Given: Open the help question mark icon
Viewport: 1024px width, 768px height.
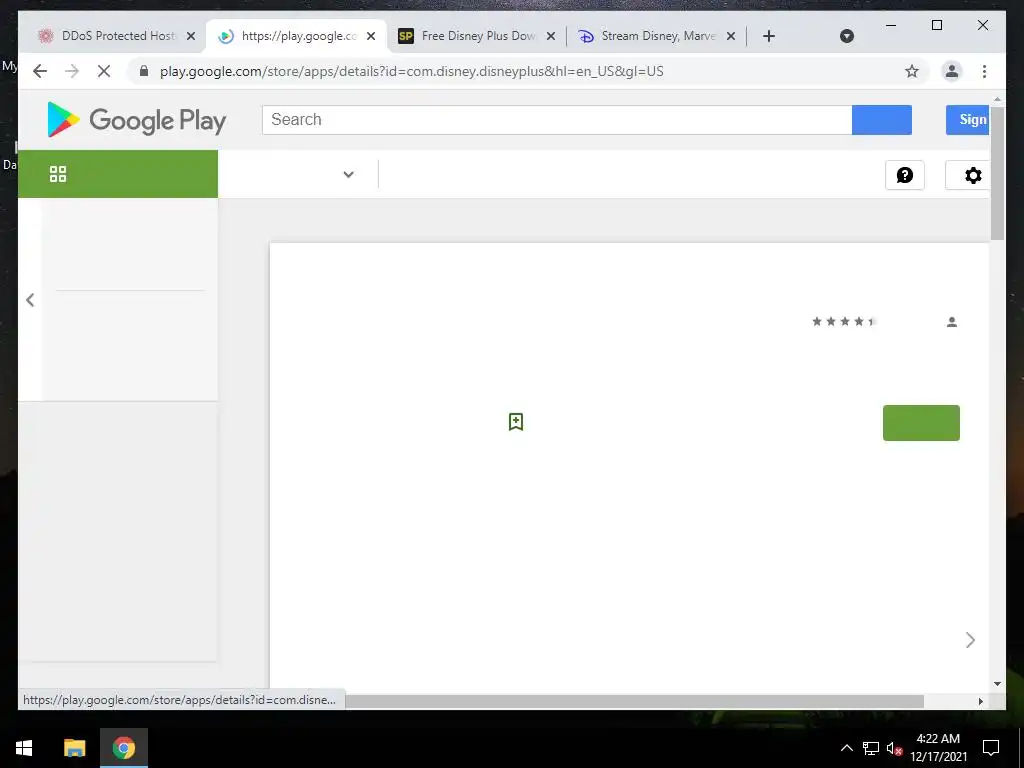Looking at the screenshot, I should tap(904, 175).
